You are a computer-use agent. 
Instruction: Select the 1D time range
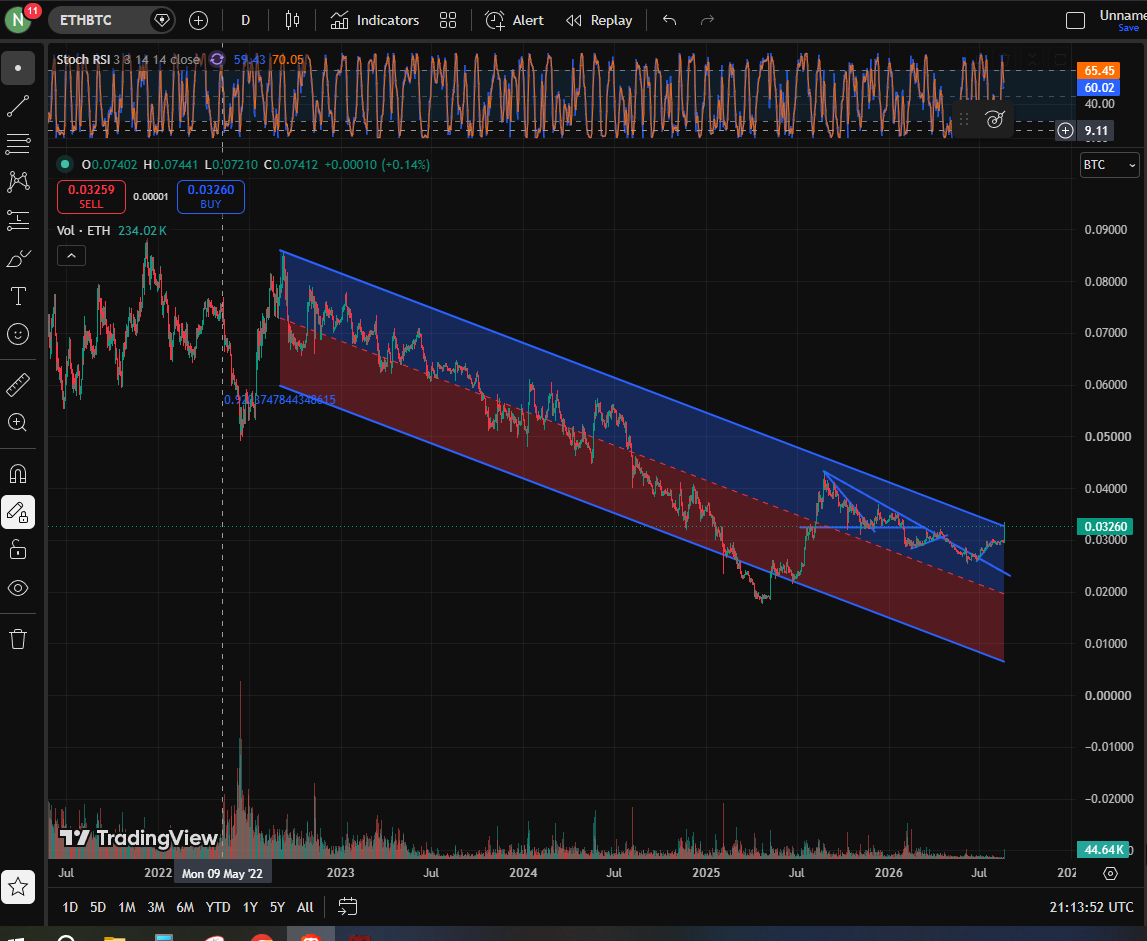(70, 907)
